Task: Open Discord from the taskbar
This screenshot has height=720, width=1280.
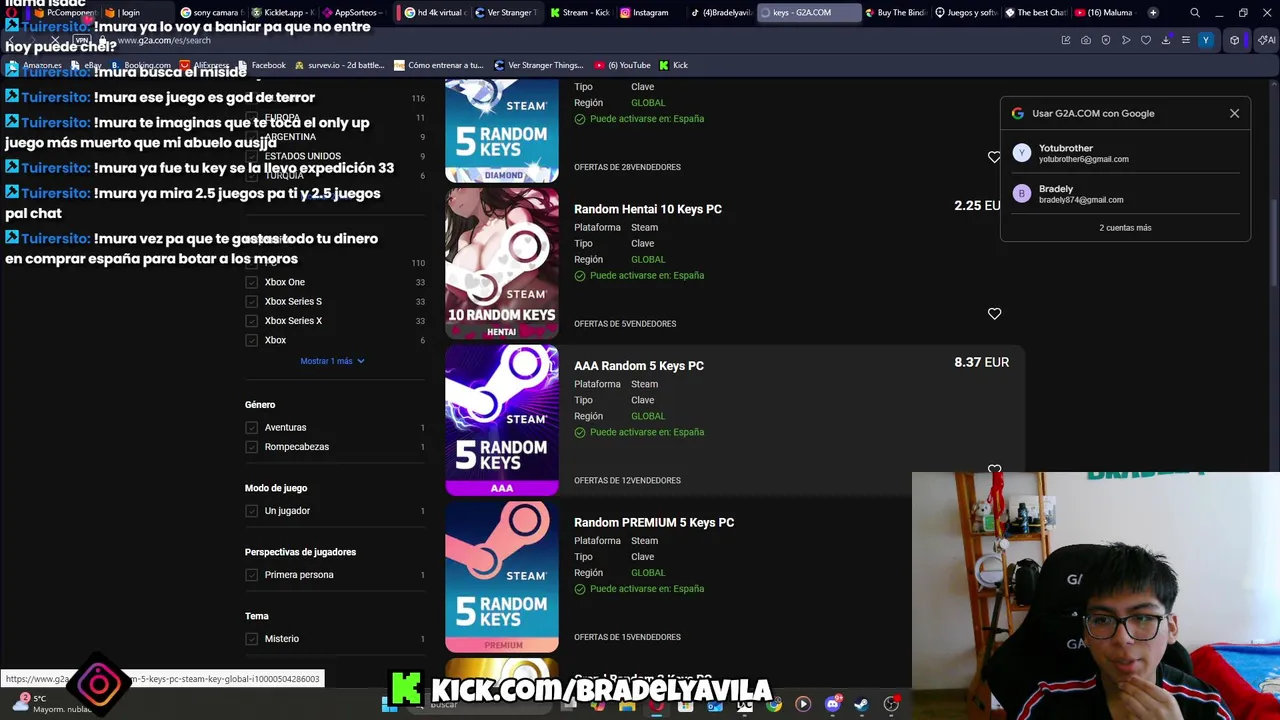Action: [x=833, y=705]
